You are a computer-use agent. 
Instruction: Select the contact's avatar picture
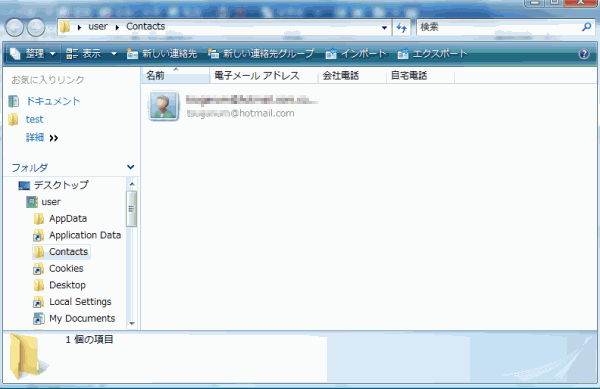tap(164, 106)
